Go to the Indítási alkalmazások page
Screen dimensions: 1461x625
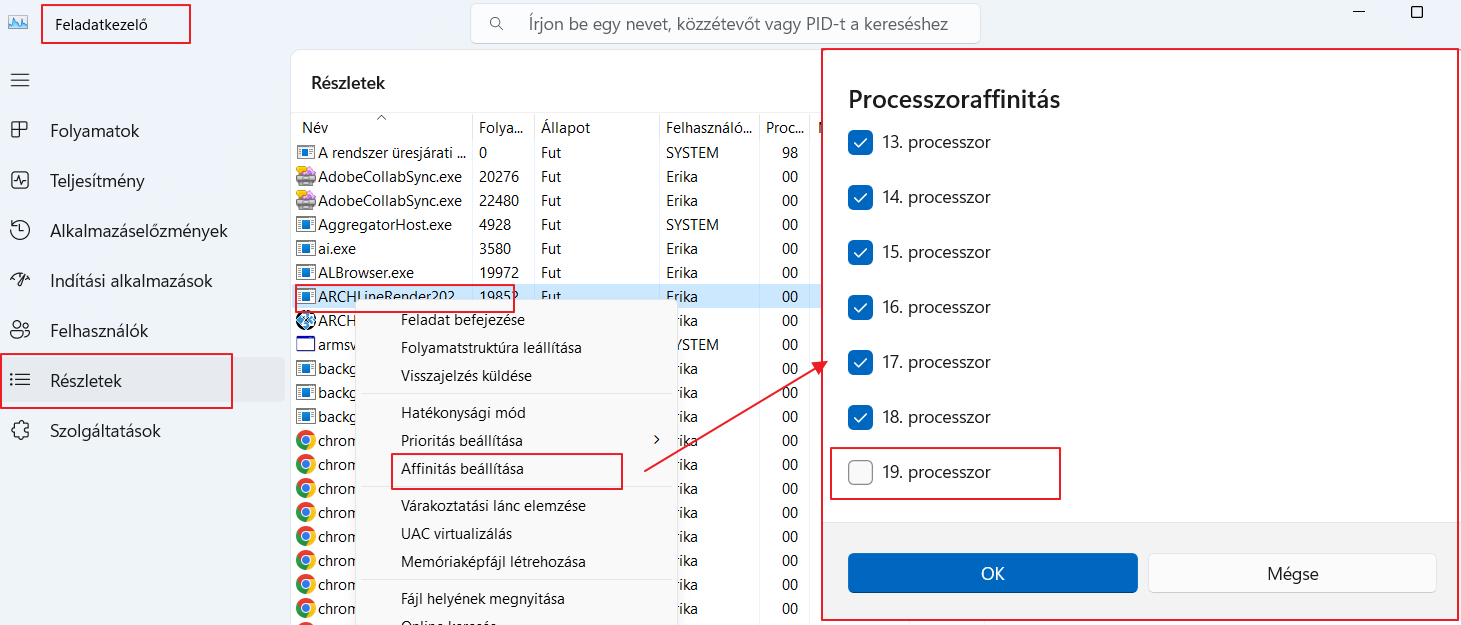[x=131, y=281]
